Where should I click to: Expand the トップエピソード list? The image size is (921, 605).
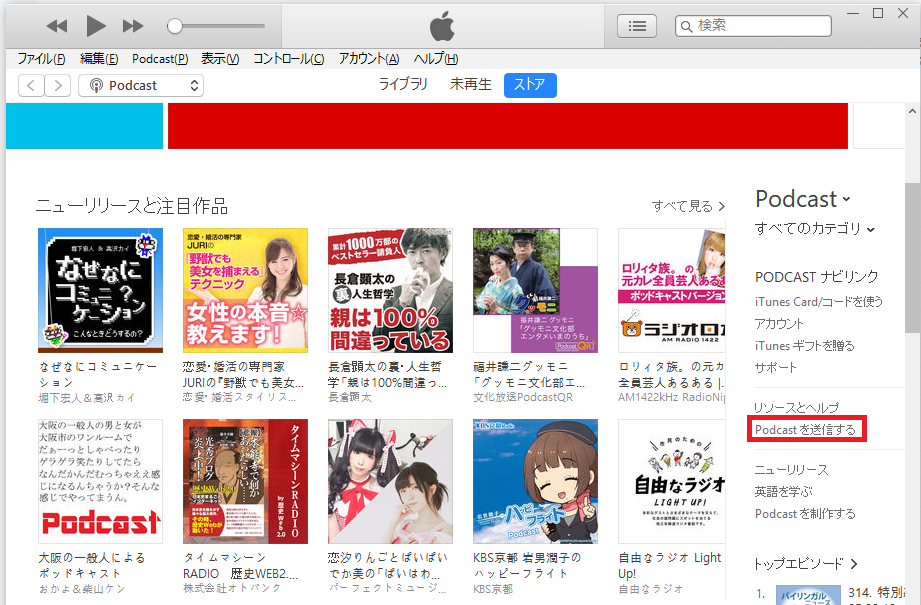coord(806,564)
